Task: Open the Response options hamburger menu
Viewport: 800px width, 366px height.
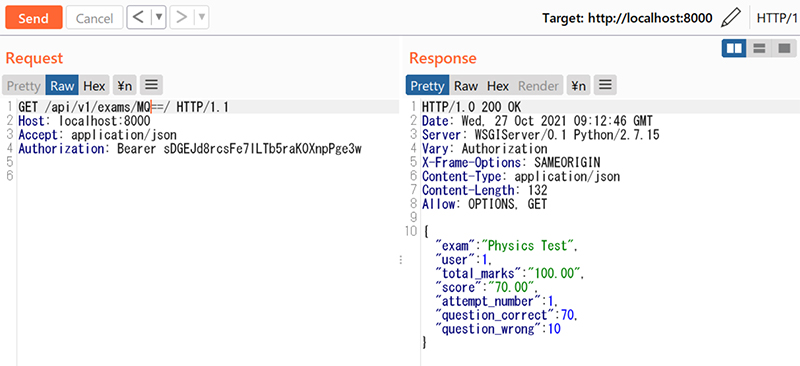Action: [x=605, y=86]
